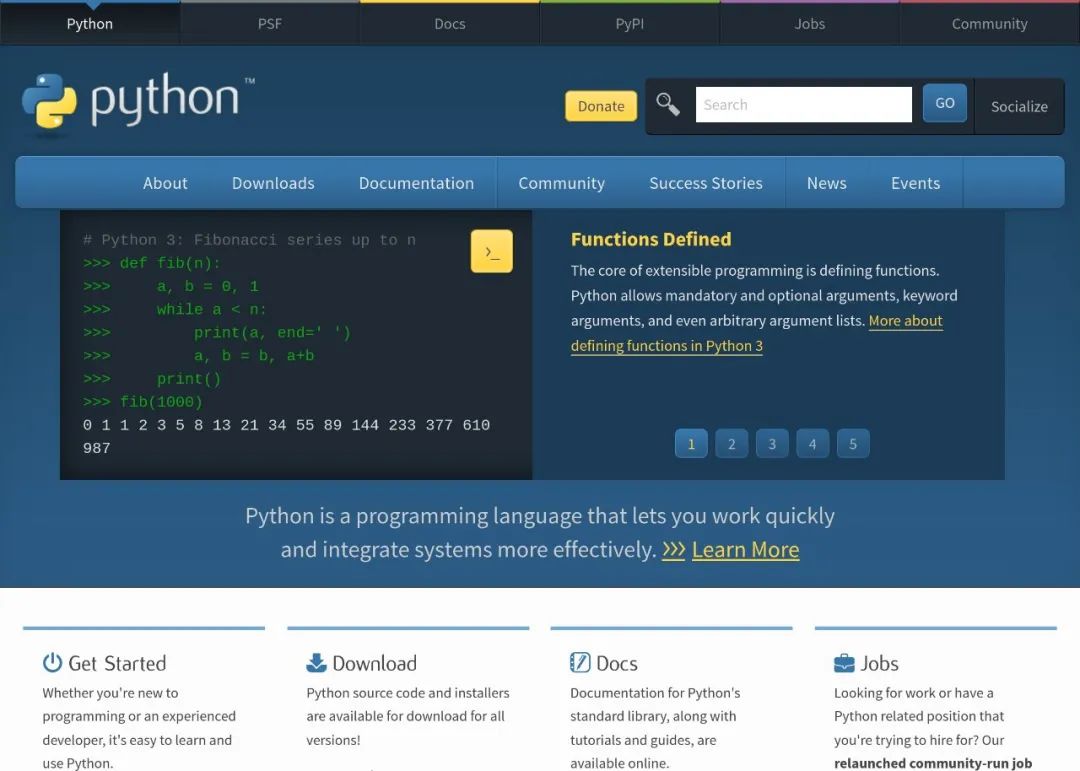1080x771 pixels.
Task: Click the GO search button
Action: pos(945,103)
